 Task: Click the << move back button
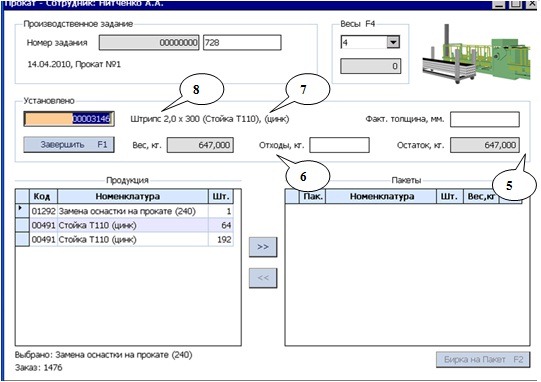263,278
